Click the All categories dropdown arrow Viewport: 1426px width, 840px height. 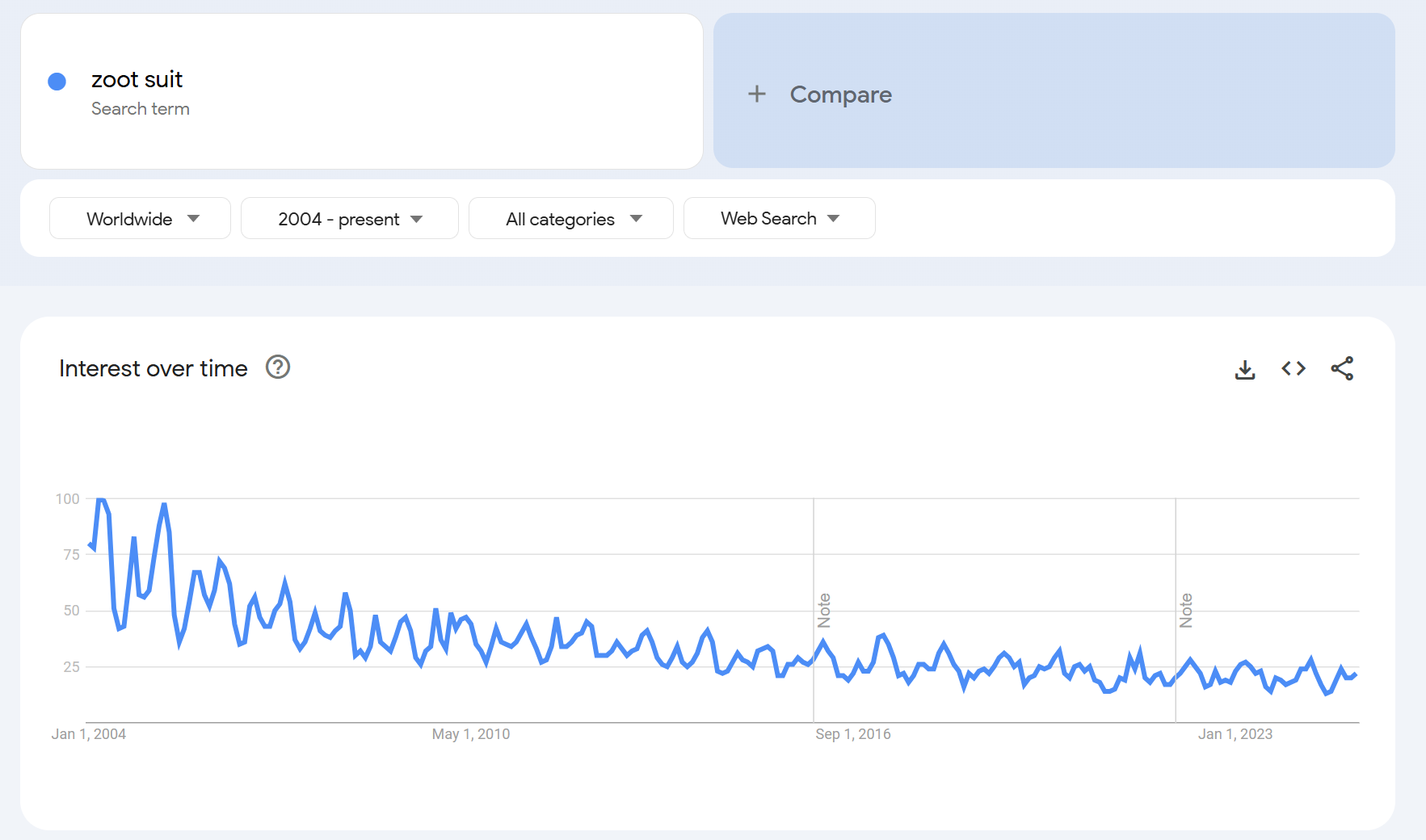coord(636,219)
